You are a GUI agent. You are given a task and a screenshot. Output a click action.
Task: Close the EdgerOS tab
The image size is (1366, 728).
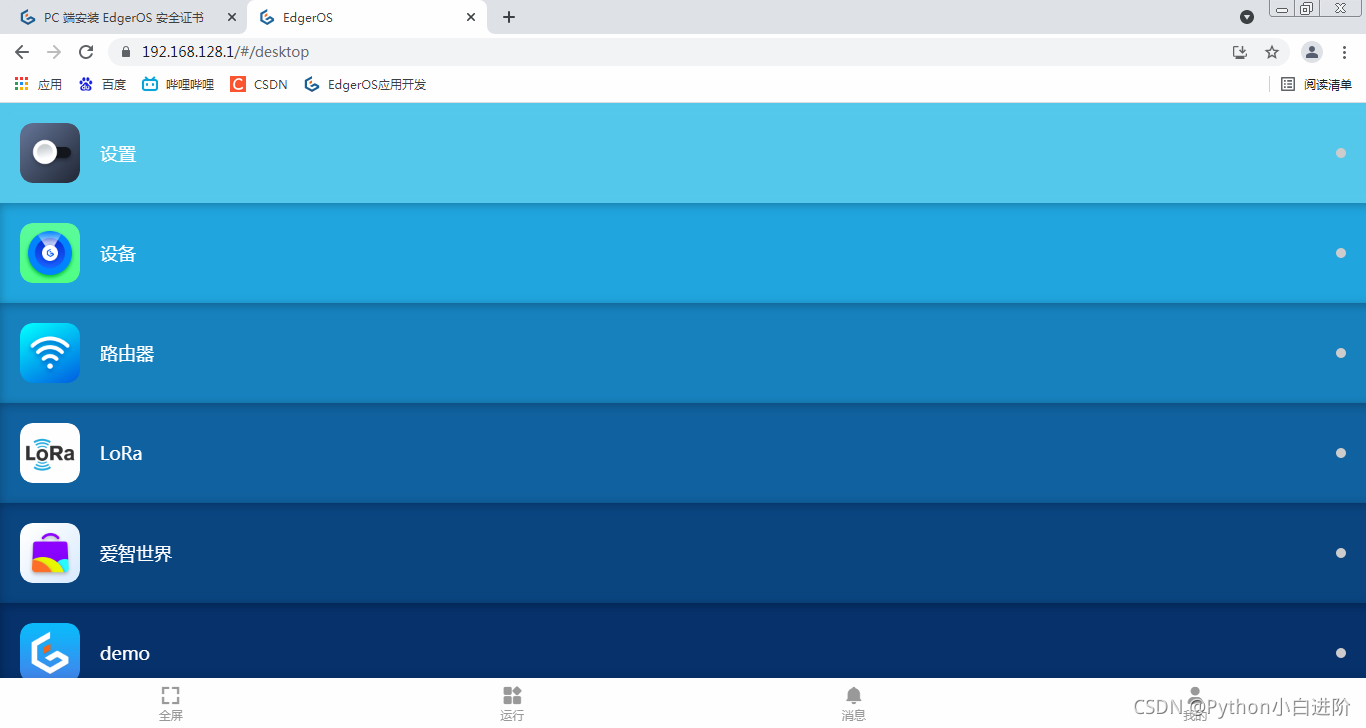[x=471, y=17]
